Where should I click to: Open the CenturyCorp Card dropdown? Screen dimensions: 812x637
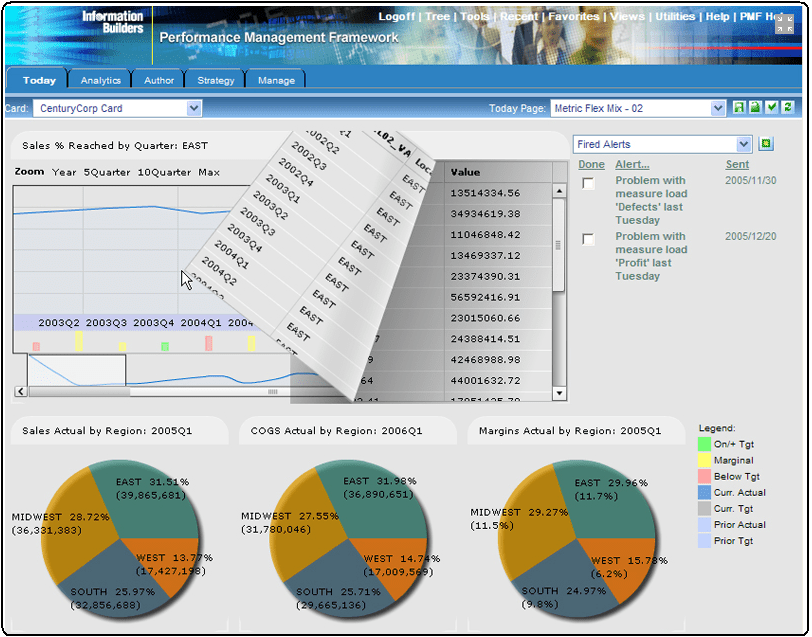194,108
